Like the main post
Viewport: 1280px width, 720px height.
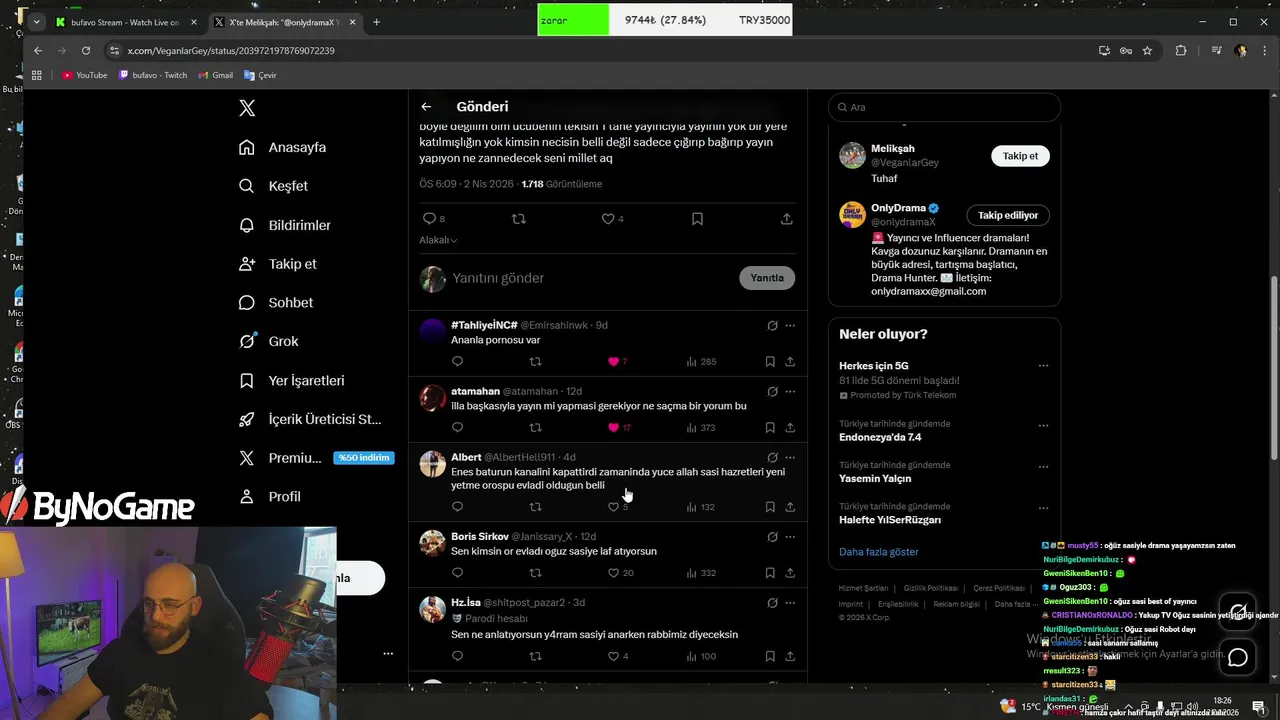tap(607, 218)
